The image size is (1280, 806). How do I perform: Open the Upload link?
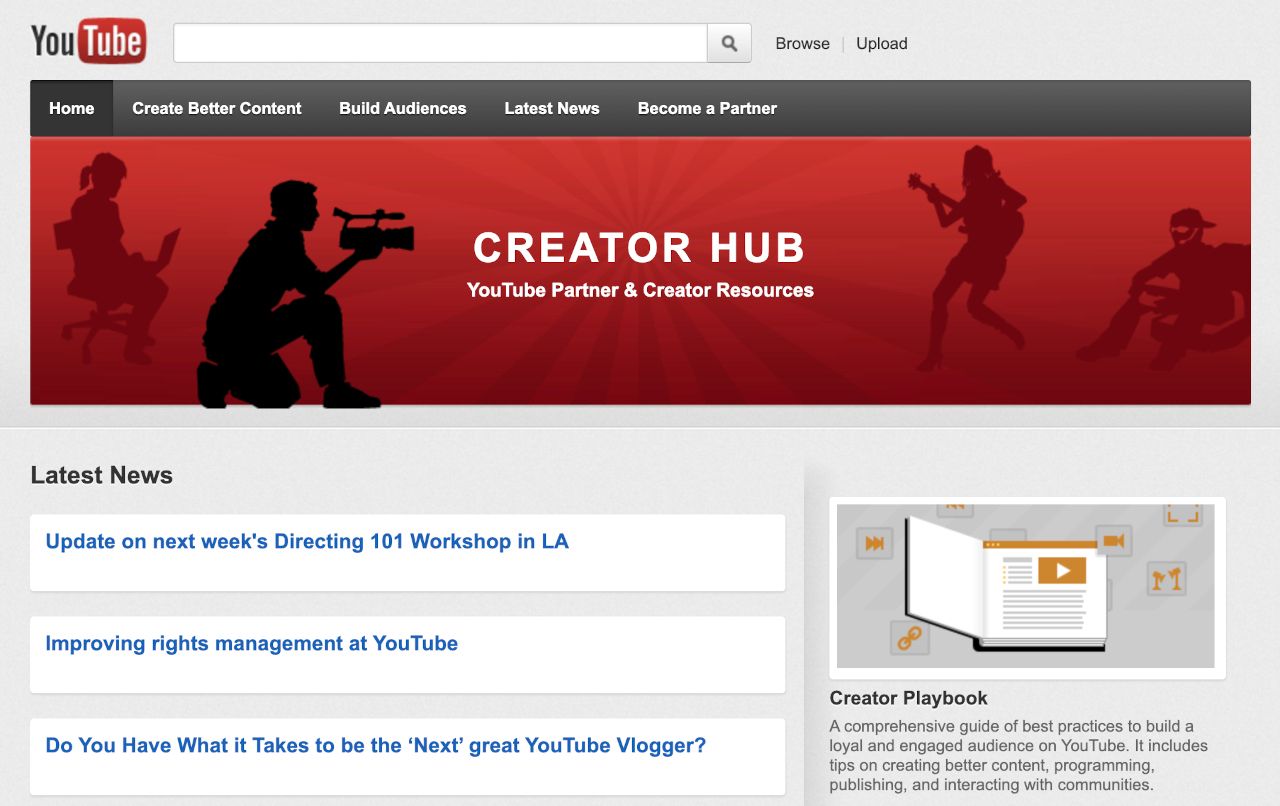pyautogui.click(x=881, y=44)
